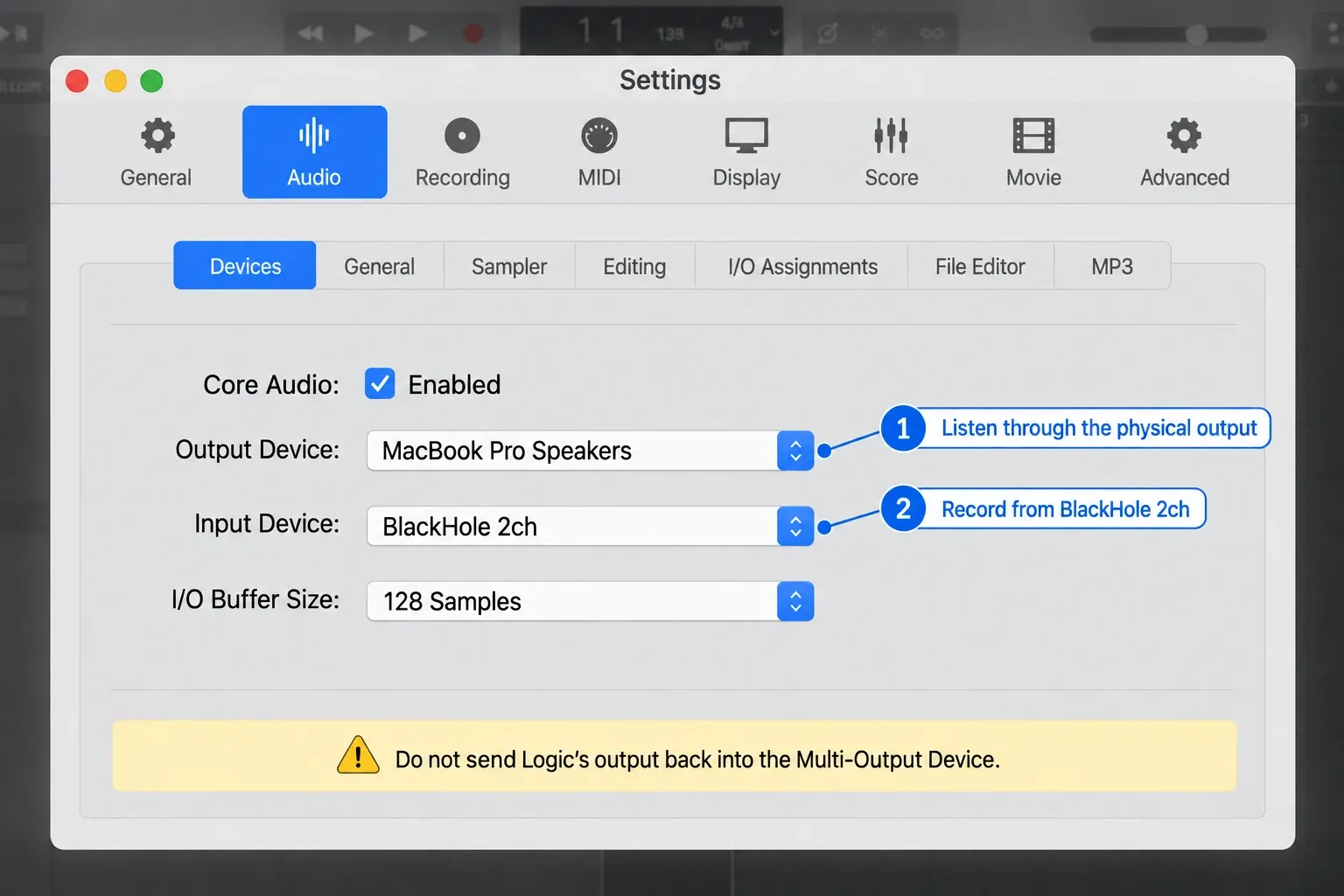Click the 'Input Device:' label
The width and height of the screenshot is (1344, 896).
[267, 523]
